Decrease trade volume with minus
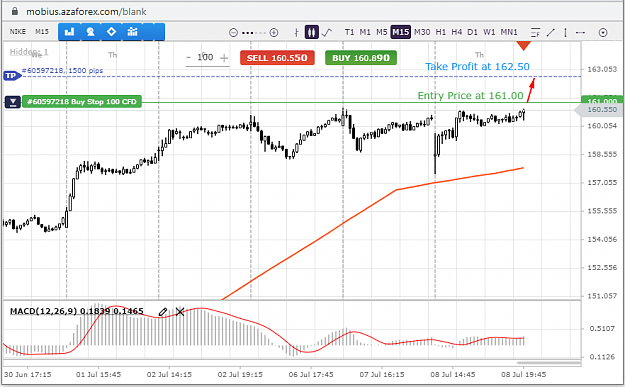 pos(189,58)
